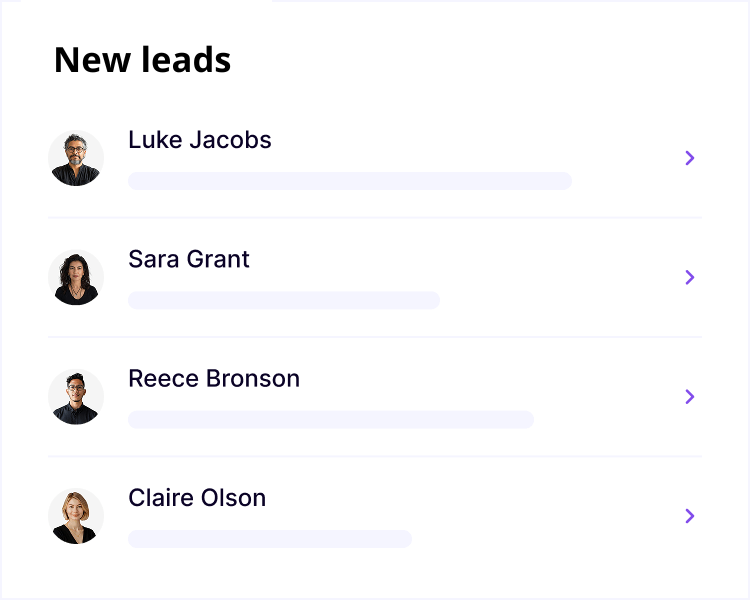Open Claire Olson's lead via chevron
The height and width of the screenshot is (600, 750).
coord(690,516)
